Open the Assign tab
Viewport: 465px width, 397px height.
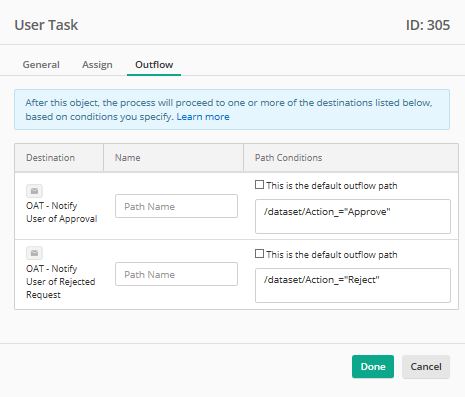(97, 65)
